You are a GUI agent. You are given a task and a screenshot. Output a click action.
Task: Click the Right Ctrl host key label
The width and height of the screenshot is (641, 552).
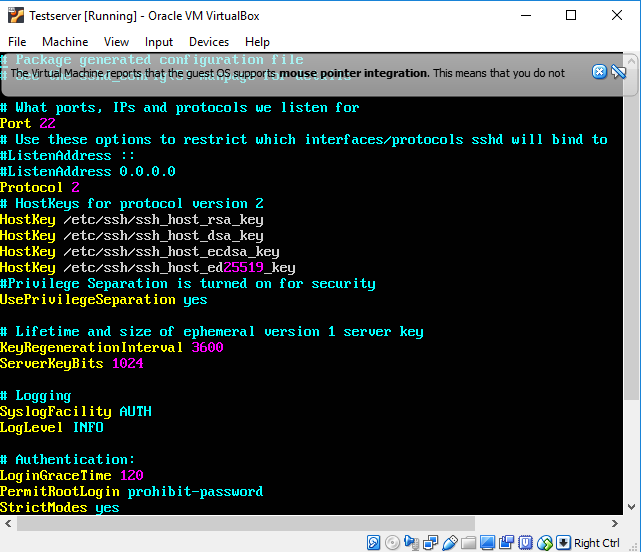point(596,543)
